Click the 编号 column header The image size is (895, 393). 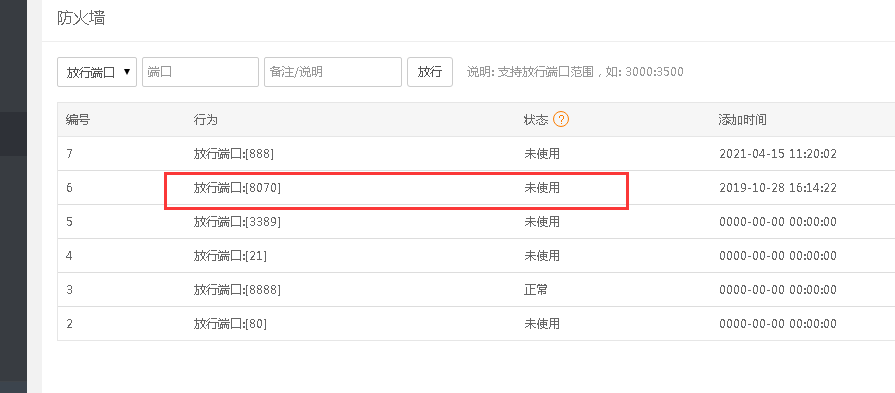point(78,120)
